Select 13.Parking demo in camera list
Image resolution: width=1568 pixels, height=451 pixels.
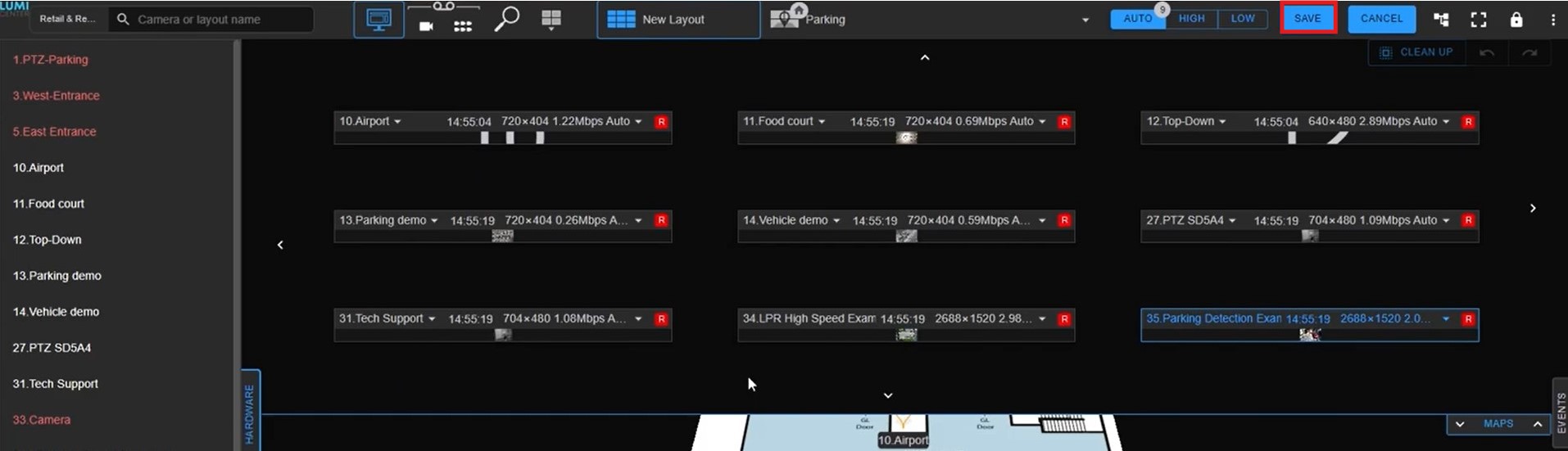pyautogui.click(x=57, y=276)
